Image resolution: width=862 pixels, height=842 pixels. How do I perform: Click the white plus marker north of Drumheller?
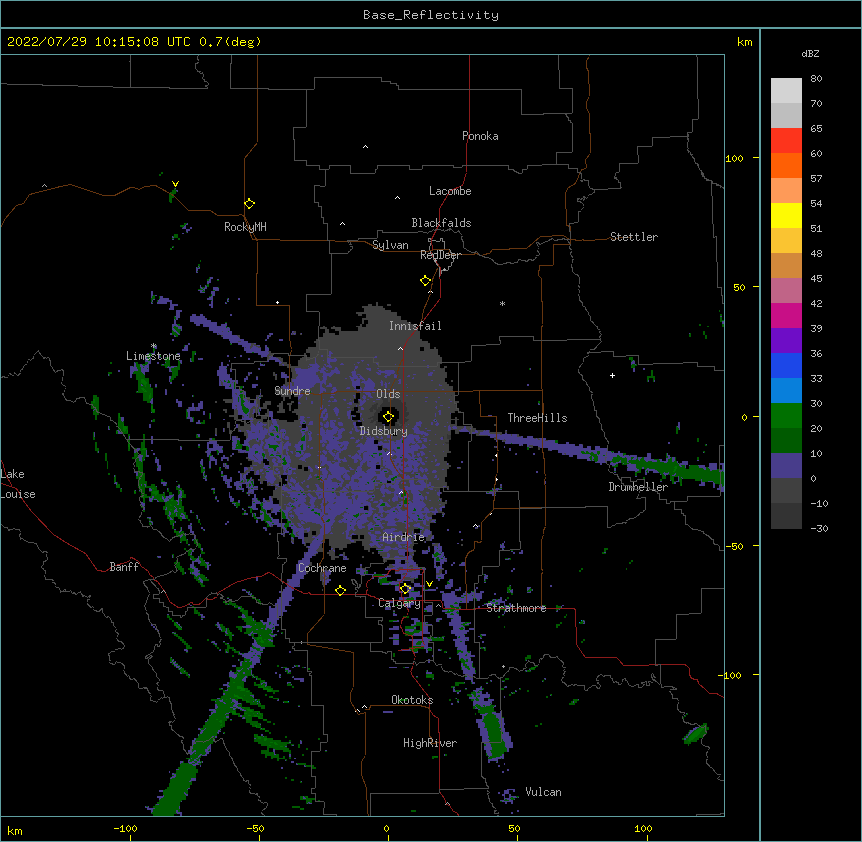[x=612, y=375]
